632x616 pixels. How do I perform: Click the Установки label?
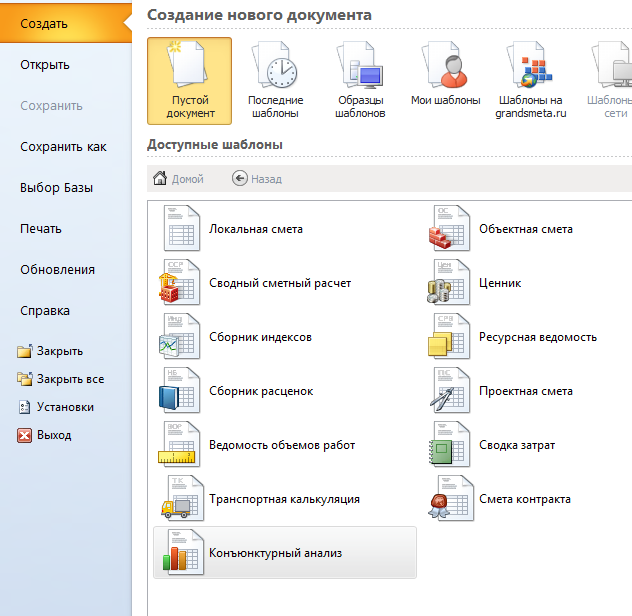(65, 407)
